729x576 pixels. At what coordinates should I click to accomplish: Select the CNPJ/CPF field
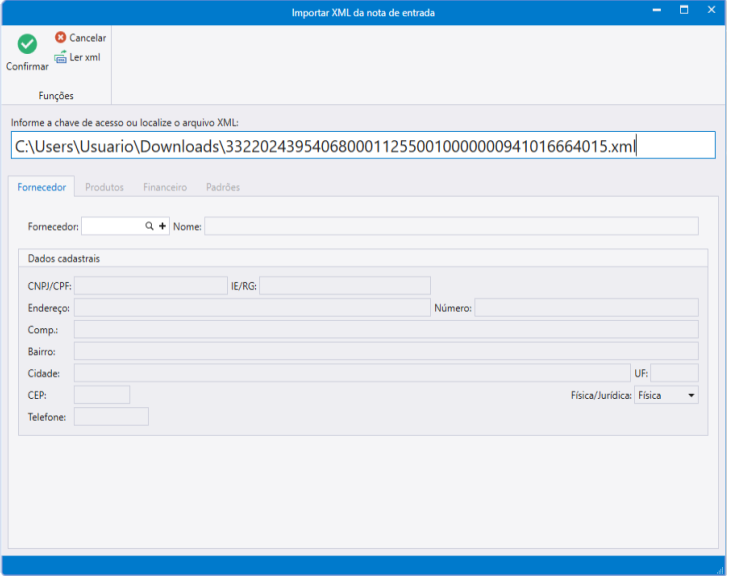151,286
